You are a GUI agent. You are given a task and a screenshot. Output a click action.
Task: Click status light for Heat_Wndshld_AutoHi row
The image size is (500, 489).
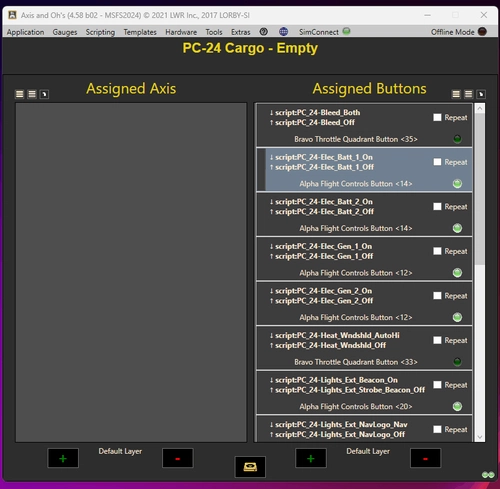(x=457, y=362)
